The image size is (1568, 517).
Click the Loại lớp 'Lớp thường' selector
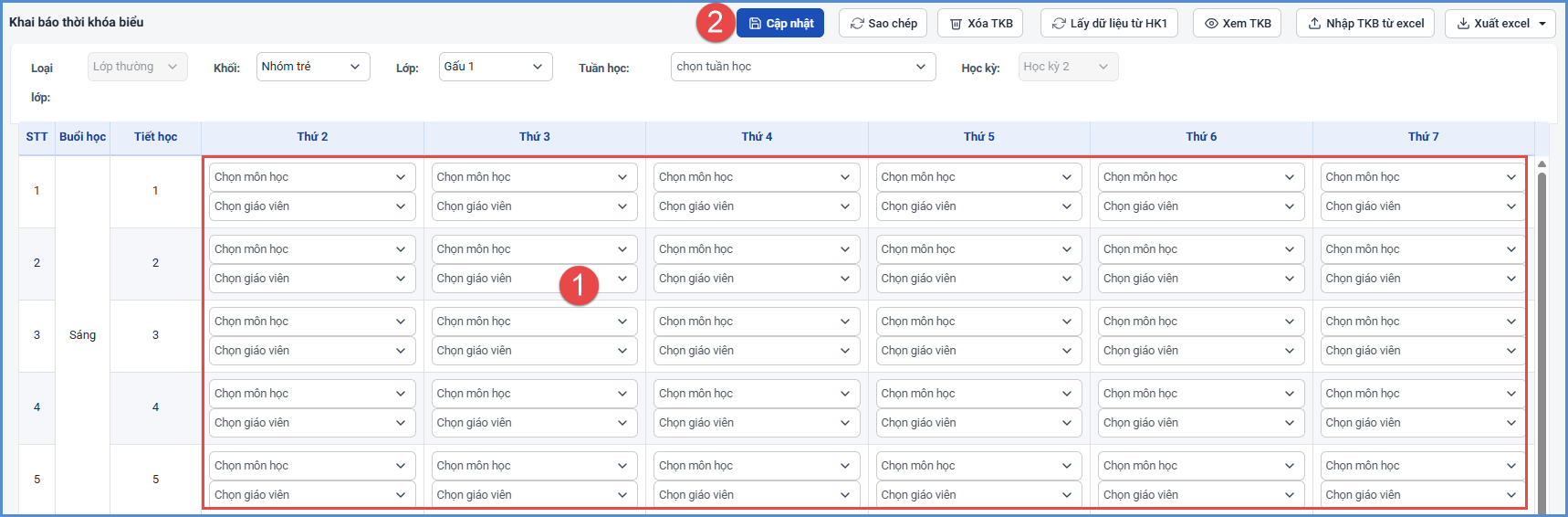(x=138, y=67)
